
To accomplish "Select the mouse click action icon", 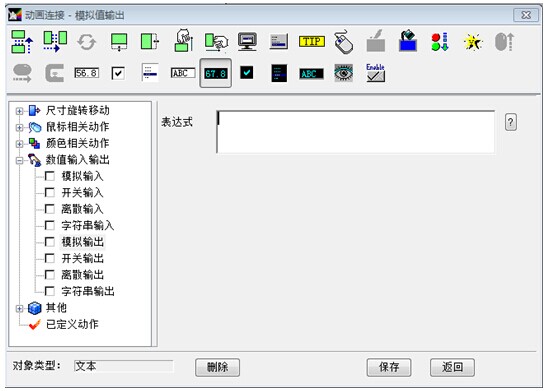I will pos(343,42).
